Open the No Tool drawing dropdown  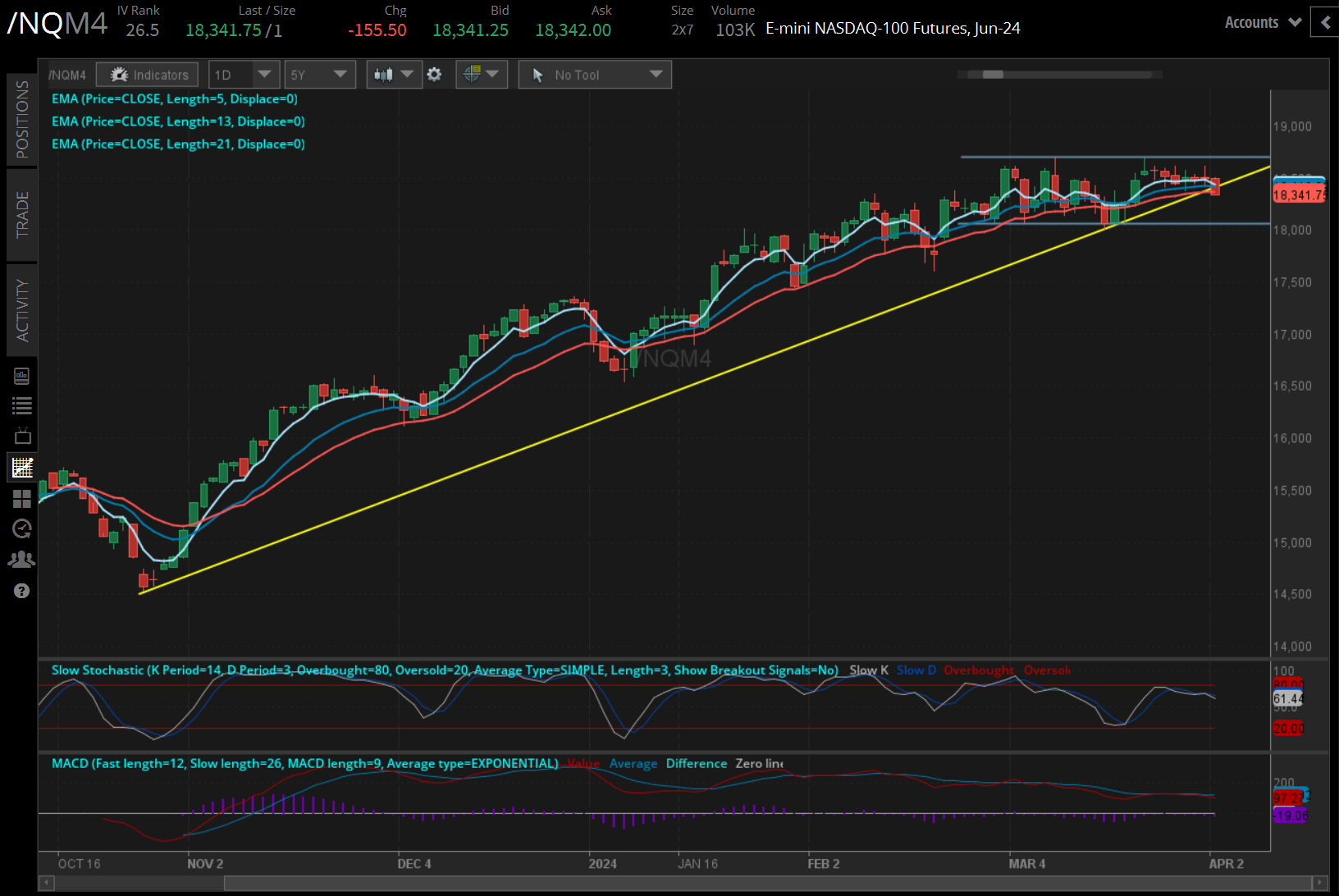[x=595, y=75]
